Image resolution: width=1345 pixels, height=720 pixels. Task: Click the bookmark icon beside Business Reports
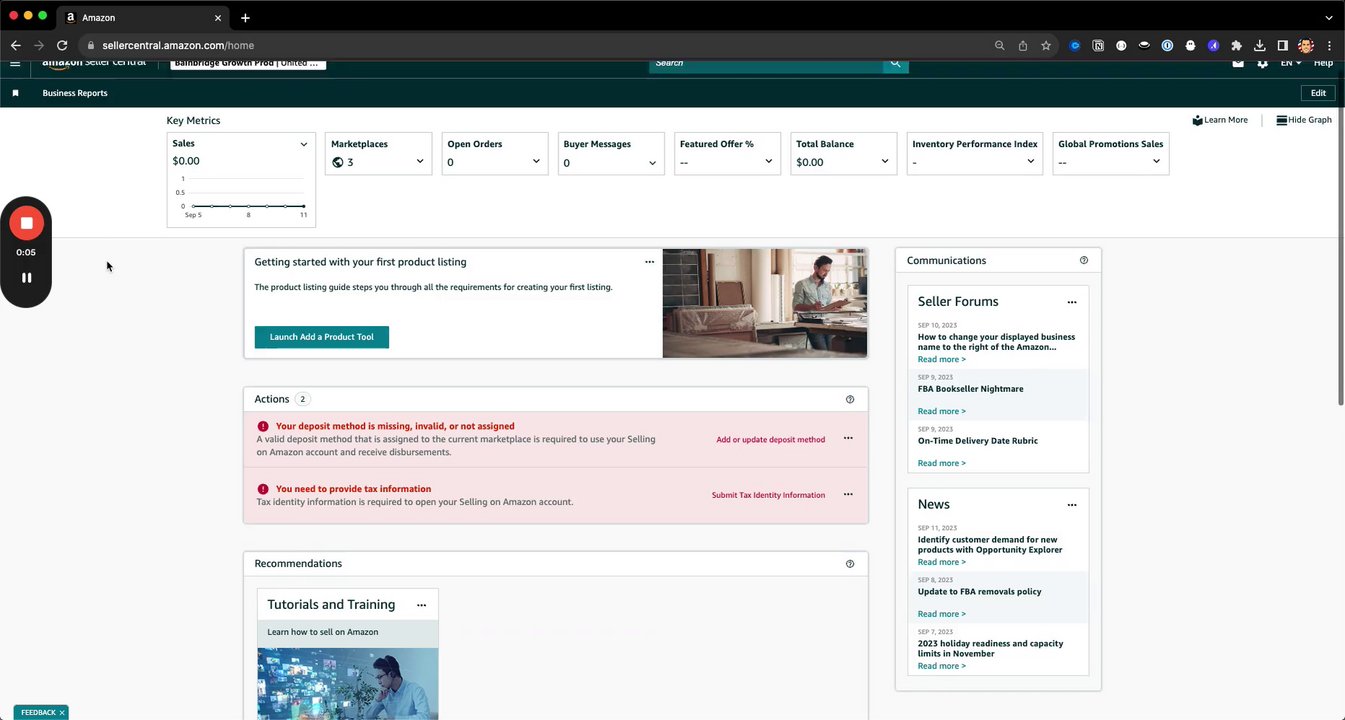pyautogui.click(x=15, y=93)
